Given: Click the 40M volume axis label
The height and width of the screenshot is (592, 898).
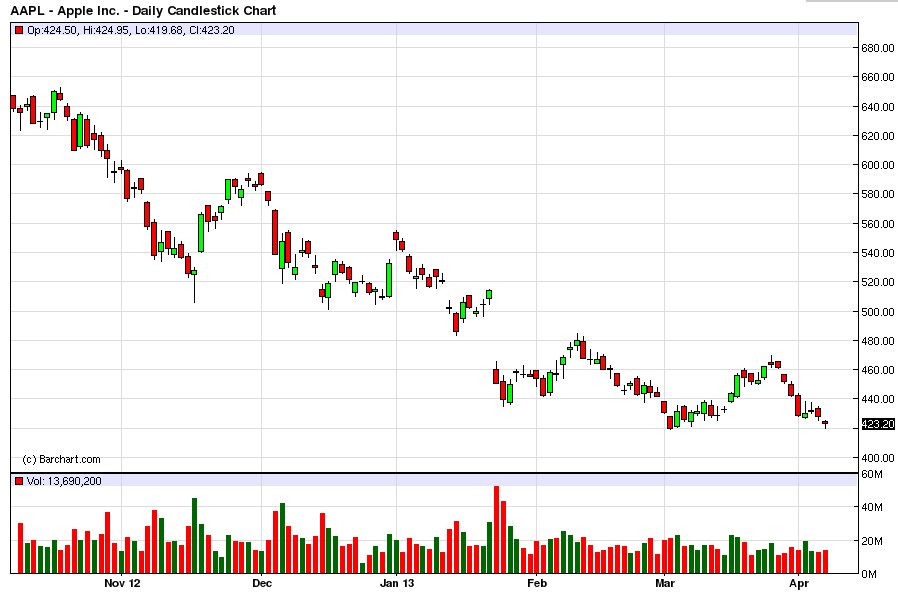Looking at the screenshot, I should pos(872,507).
